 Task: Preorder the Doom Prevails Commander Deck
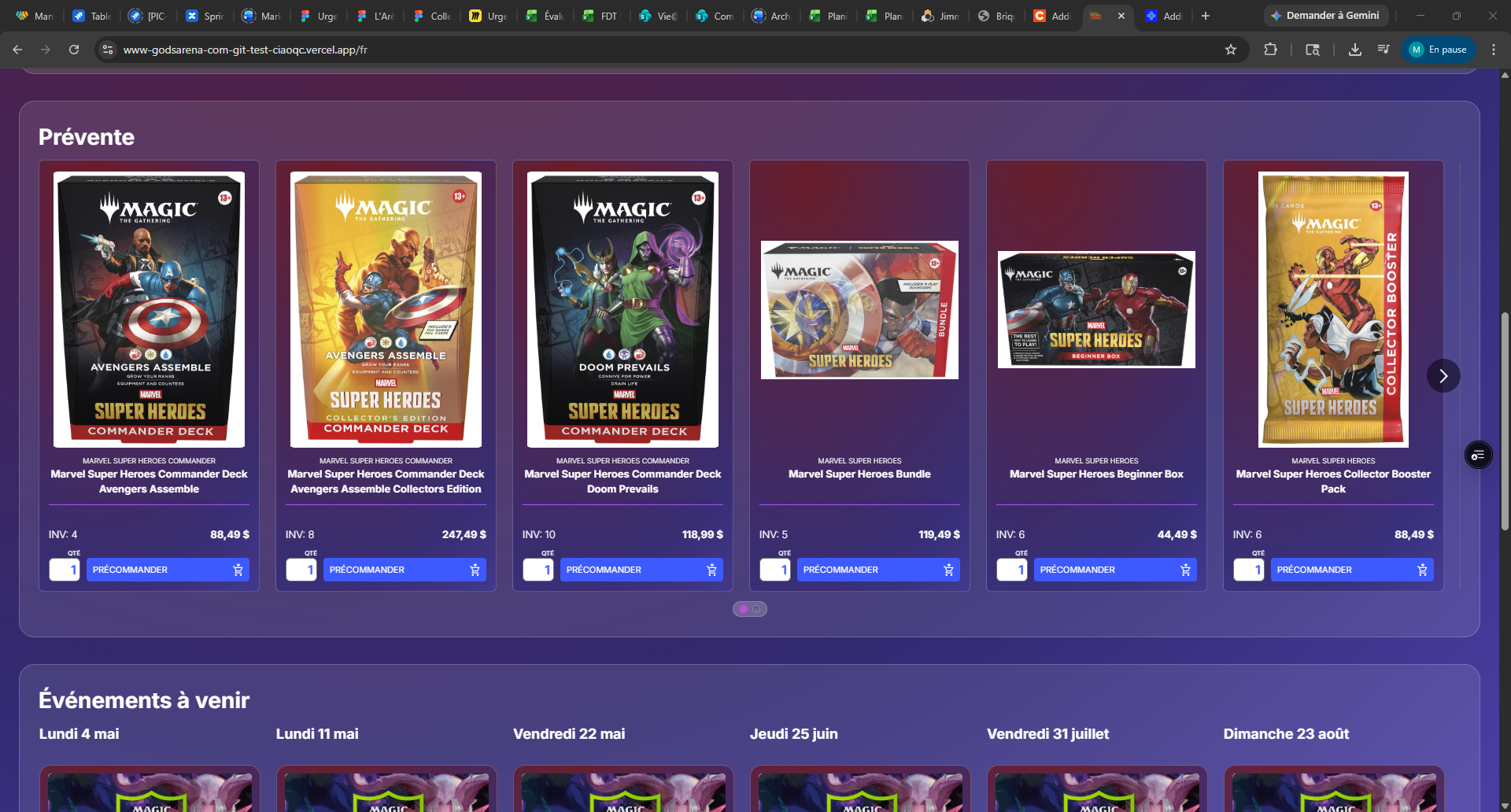[x=641, y=570]
